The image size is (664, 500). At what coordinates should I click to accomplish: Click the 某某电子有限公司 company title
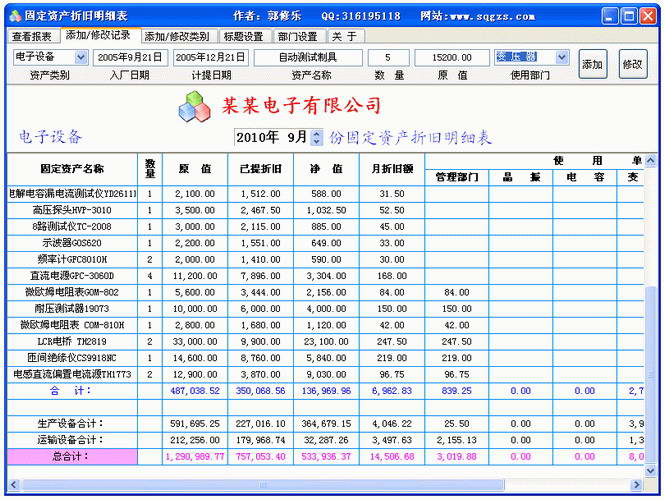(302, 105)
